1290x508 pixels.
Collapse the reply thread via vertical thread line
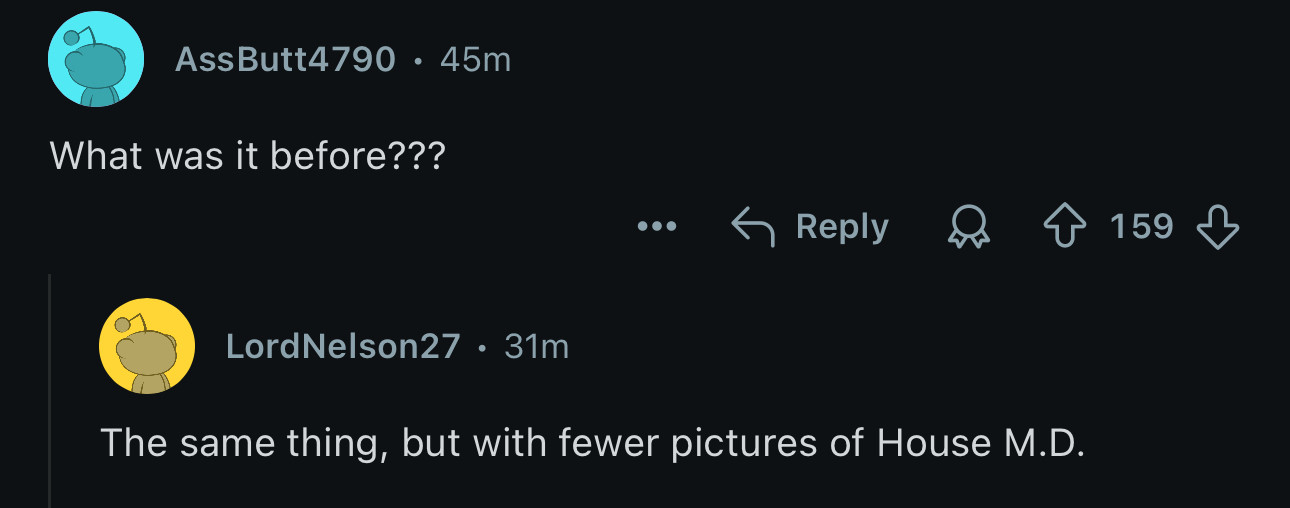point(50,390)
